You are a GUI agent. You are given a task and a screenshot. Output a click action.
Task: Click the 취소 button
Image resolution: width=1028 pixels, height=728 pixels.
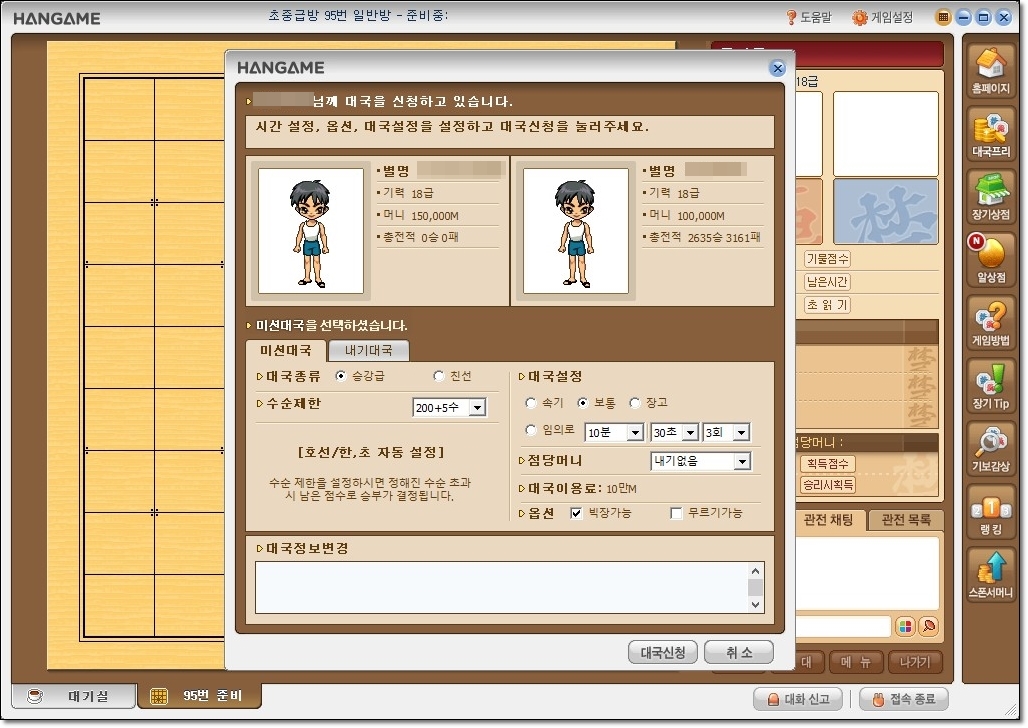pos(739,653)
